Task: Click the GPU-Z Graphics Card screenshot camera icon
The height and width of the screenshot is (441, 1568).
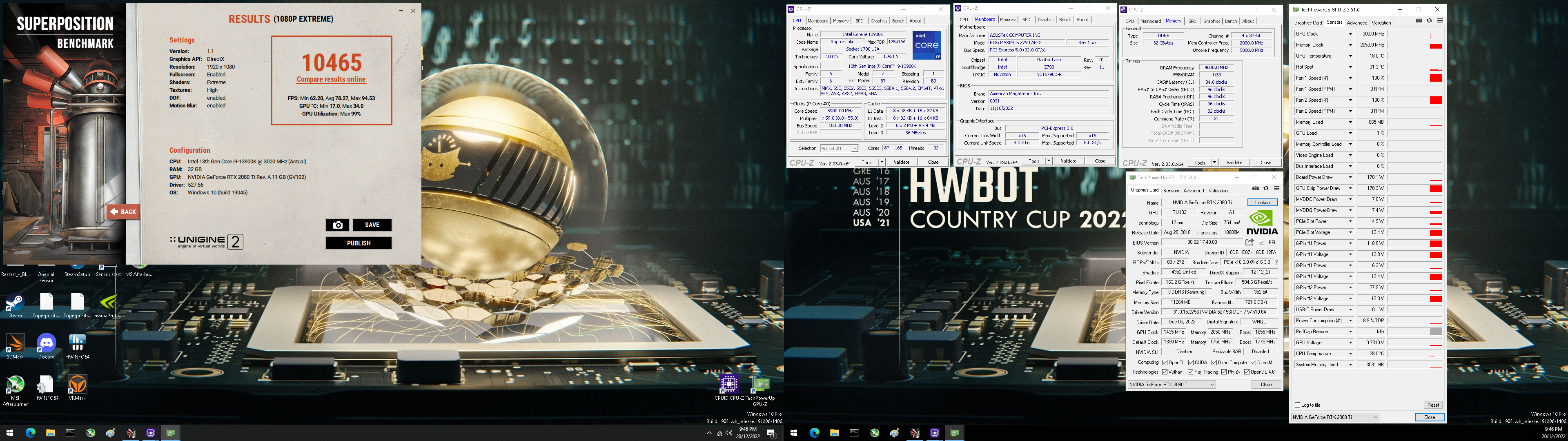Action: tap(1255, 189)
